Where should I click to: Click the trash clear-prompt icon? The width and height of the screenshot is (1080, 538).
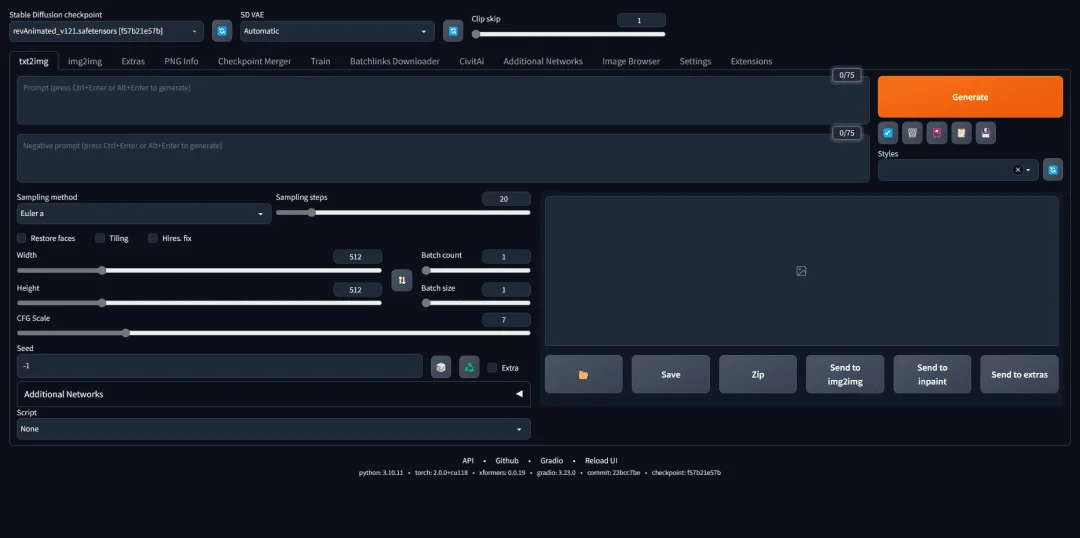tap(913, 133)
